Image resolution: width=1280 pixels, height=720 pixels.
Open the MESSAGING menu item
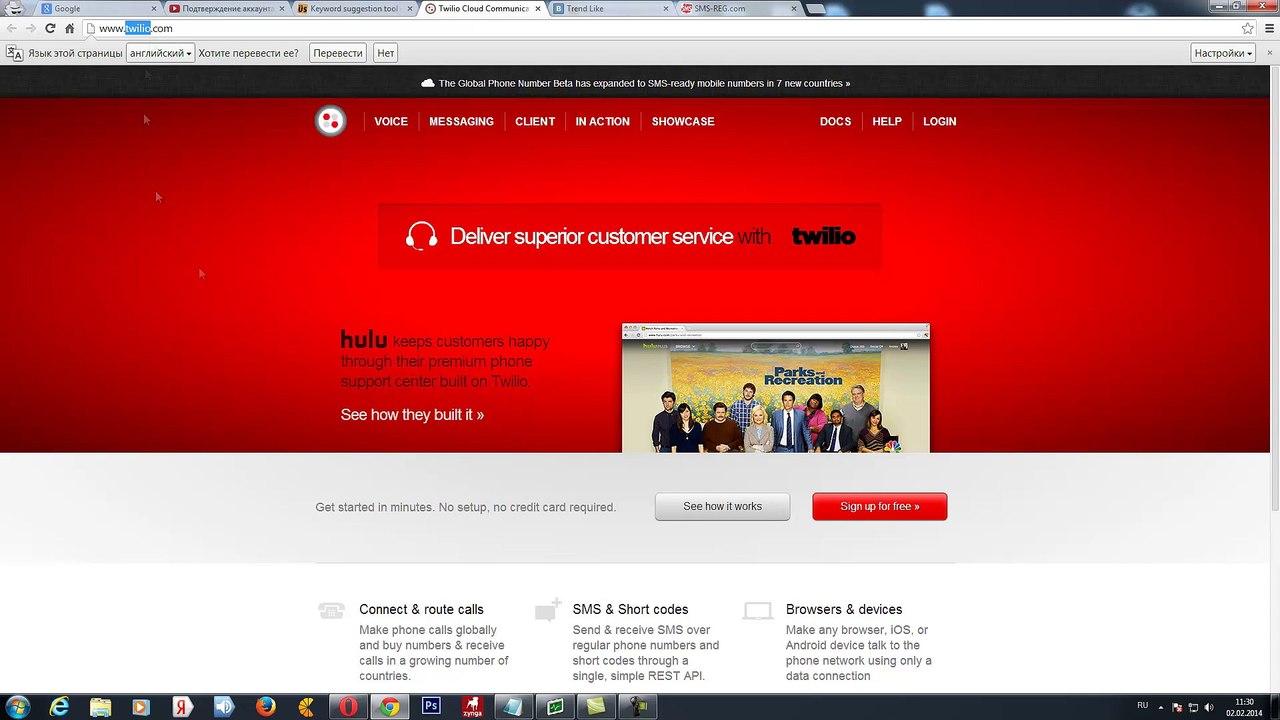pyautogui.click(x=461, y=122)
